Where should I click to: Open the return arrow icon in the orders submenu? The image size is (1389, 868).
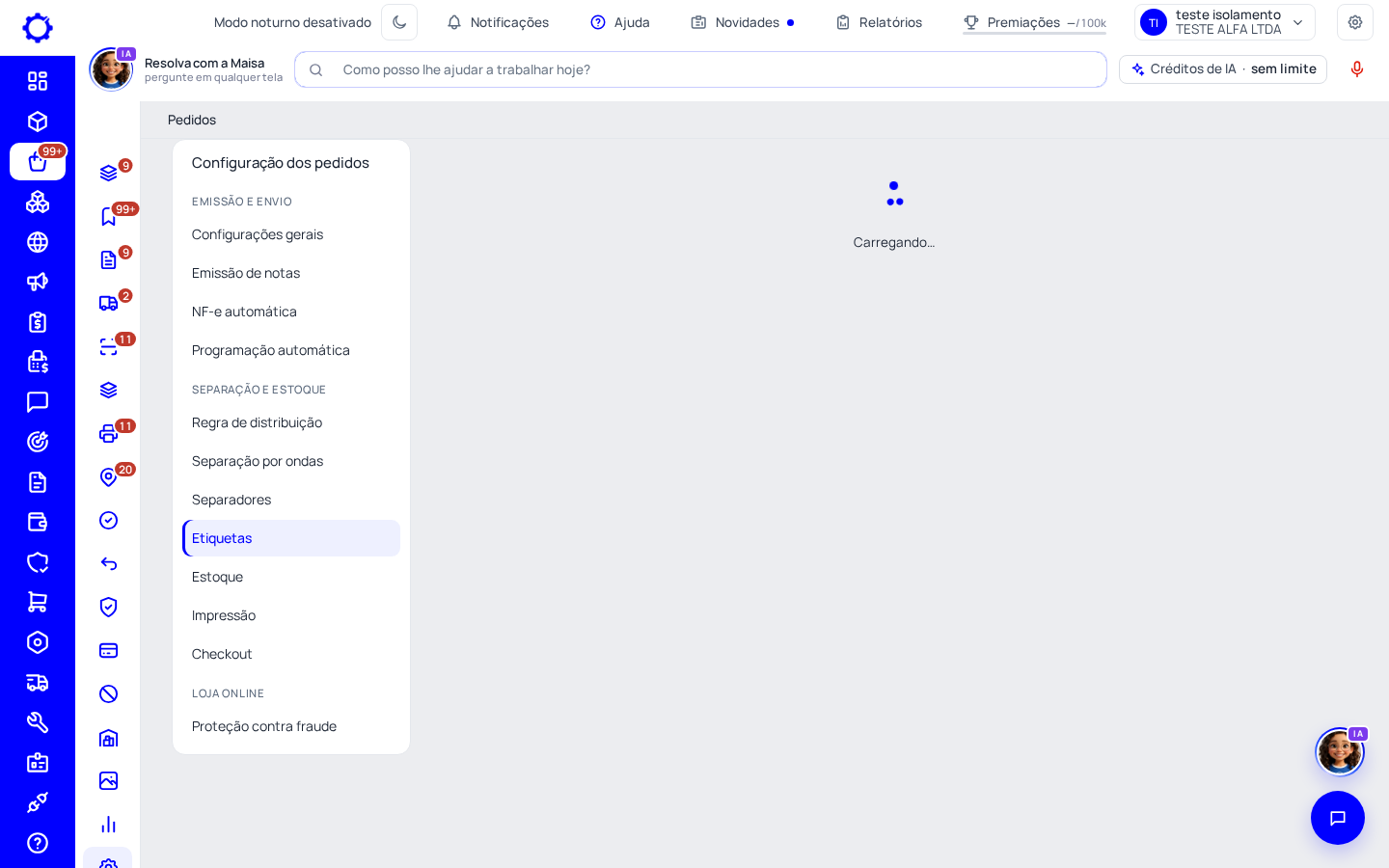pos(109,563)
